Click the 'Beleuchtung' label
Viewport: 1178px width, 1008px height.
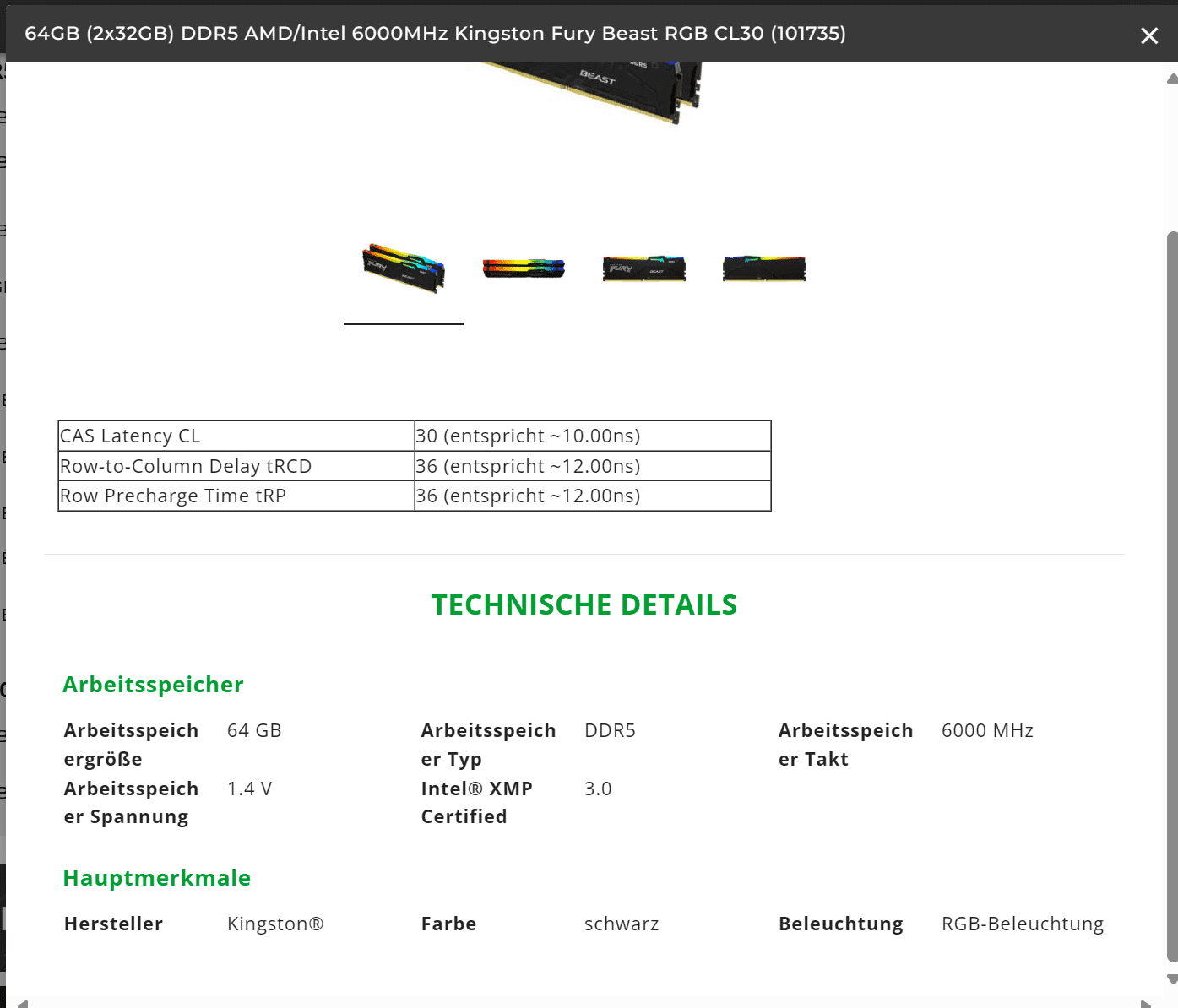[x=840, y=924]
